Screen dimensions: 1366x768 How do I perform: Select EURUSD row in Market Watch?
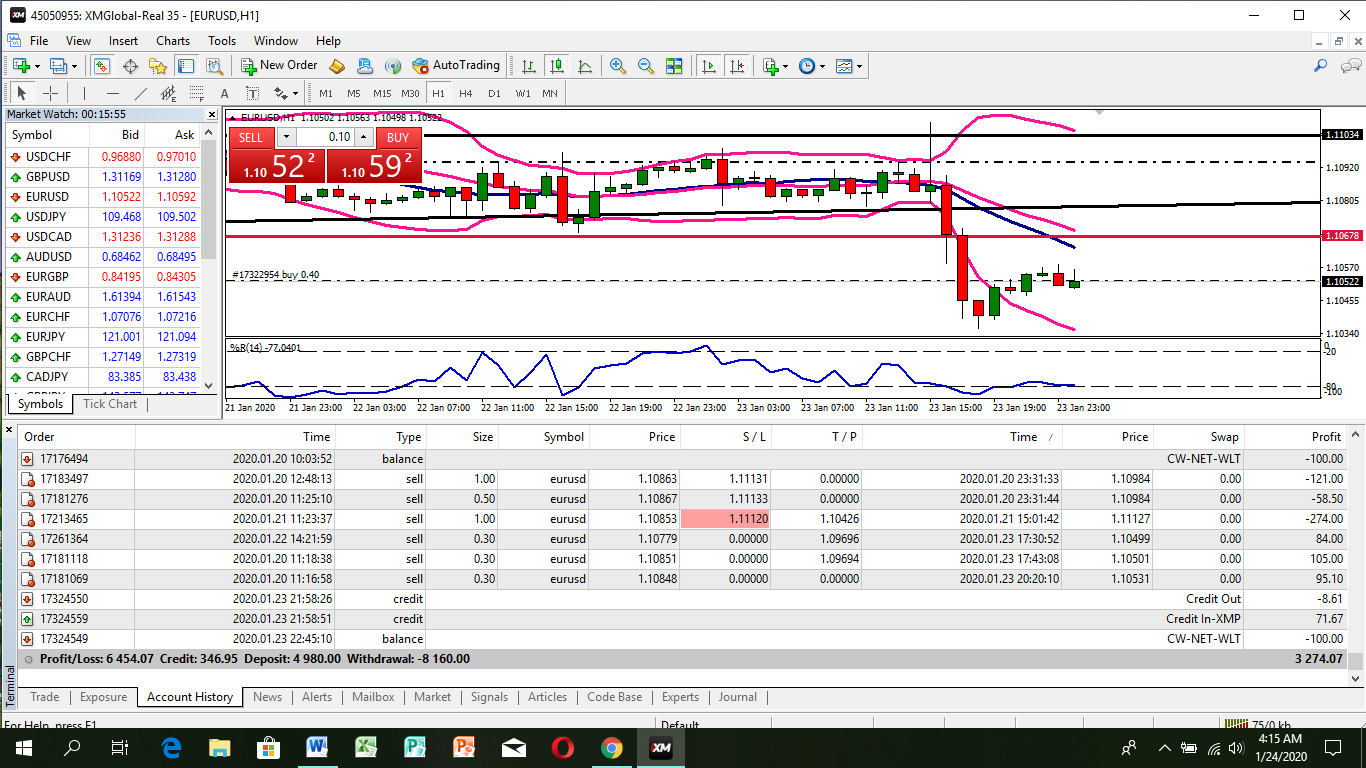[102, 197]
